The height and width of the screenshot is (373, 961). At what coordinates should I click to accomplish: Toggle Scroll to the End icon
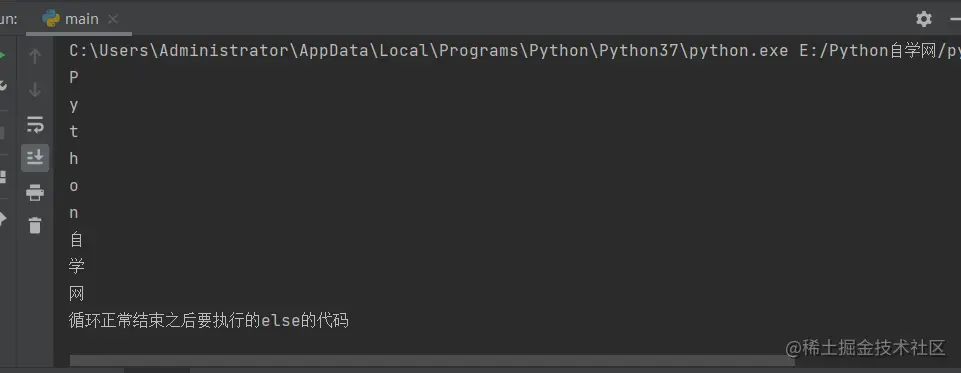point(35,158)
